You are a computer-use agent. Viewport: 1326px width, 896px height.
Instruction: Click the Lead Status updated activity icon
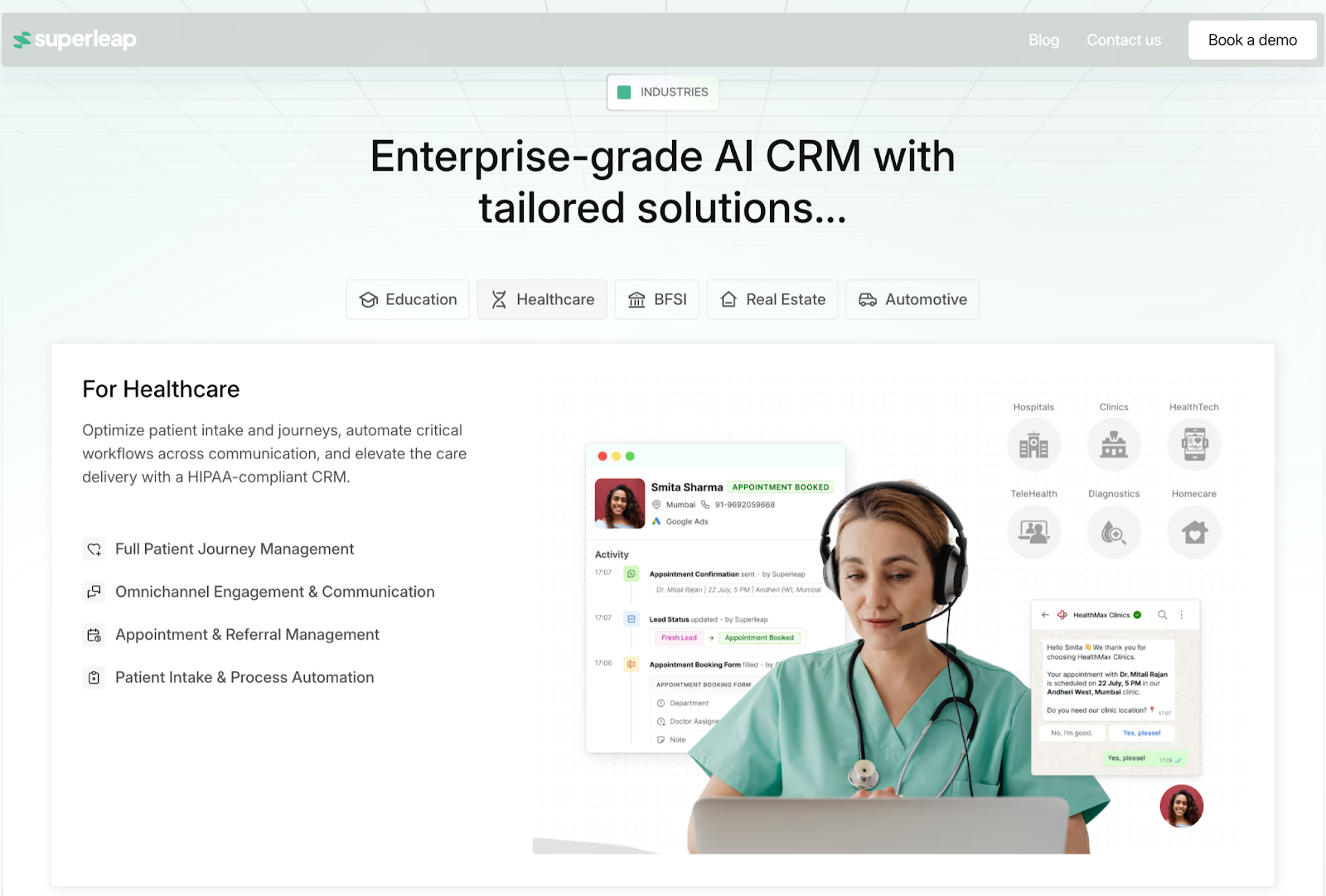pos(632,619)
